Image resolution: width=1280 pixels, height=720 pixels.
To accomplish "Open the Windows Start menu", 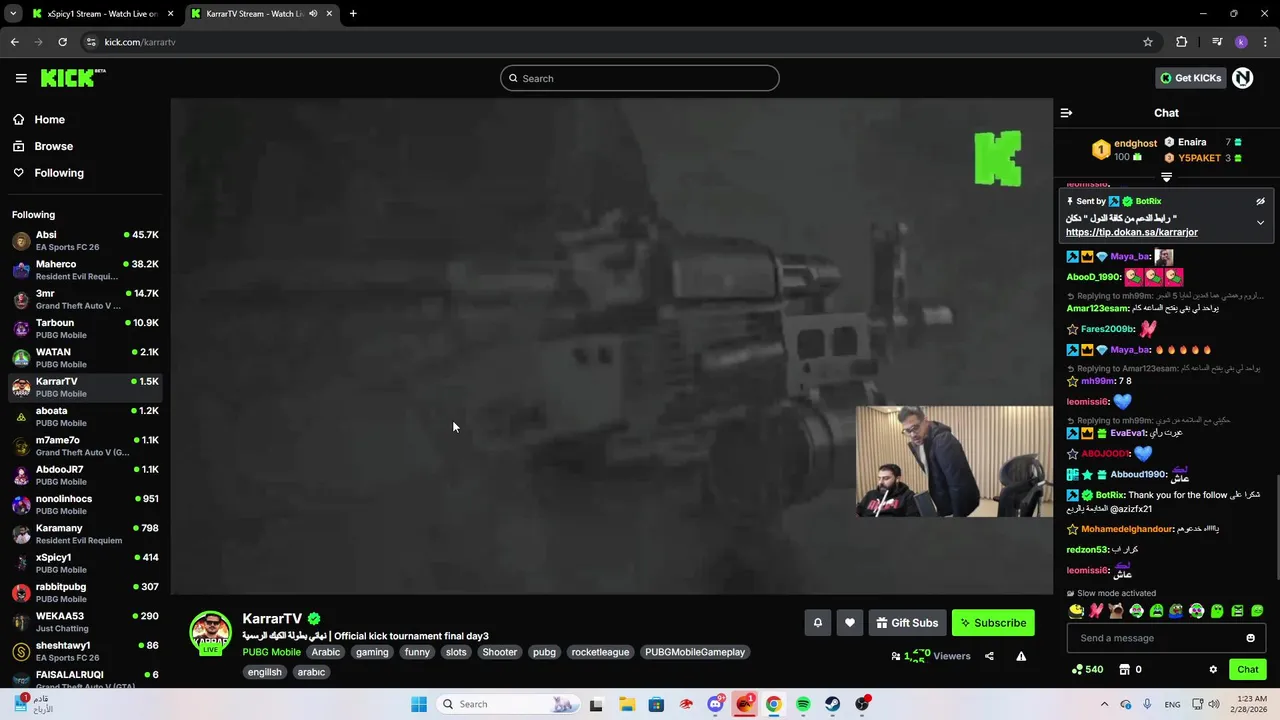I will [419, 704].
